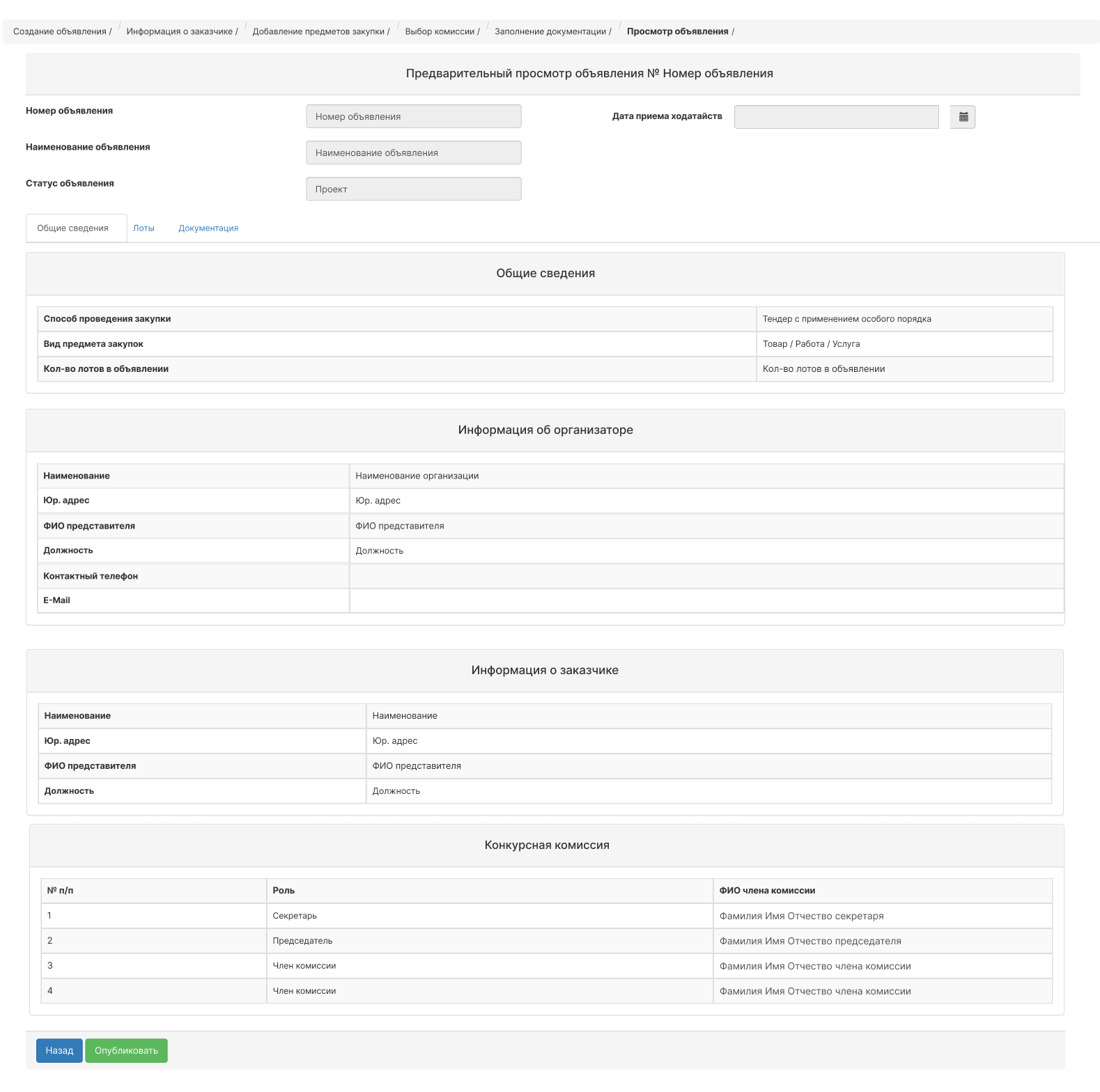
Task: Open the calendar date picker icon
Action: (x=963, y=117)
